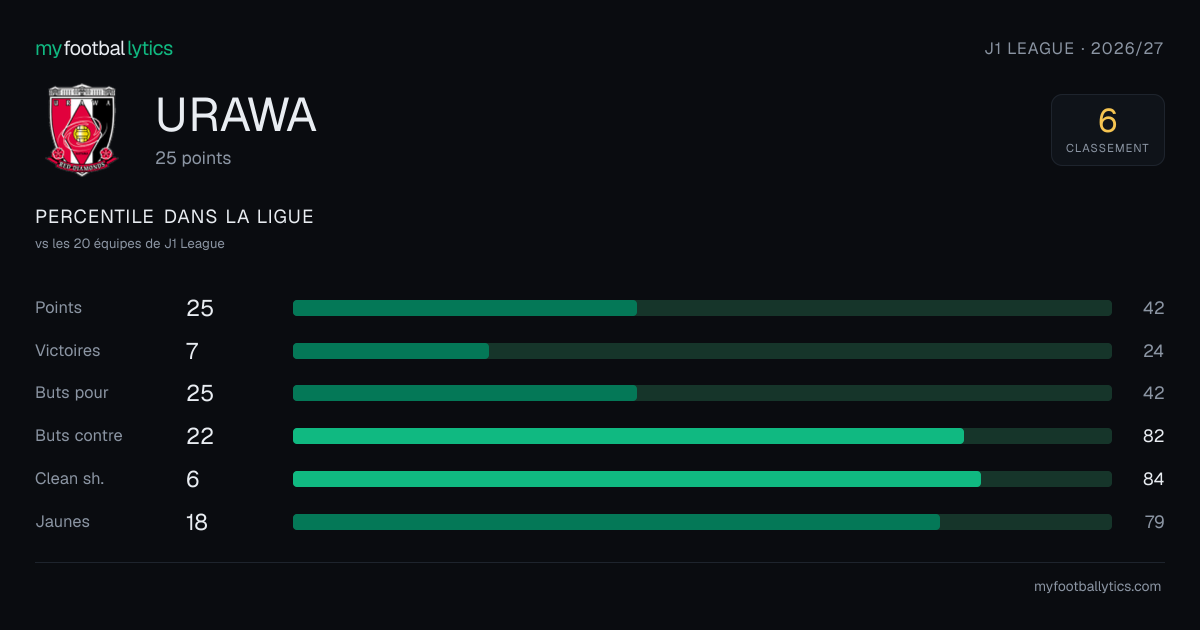Click the URAWA team name heading
The height and width of the screenshot is (630, 1200).
236,116
